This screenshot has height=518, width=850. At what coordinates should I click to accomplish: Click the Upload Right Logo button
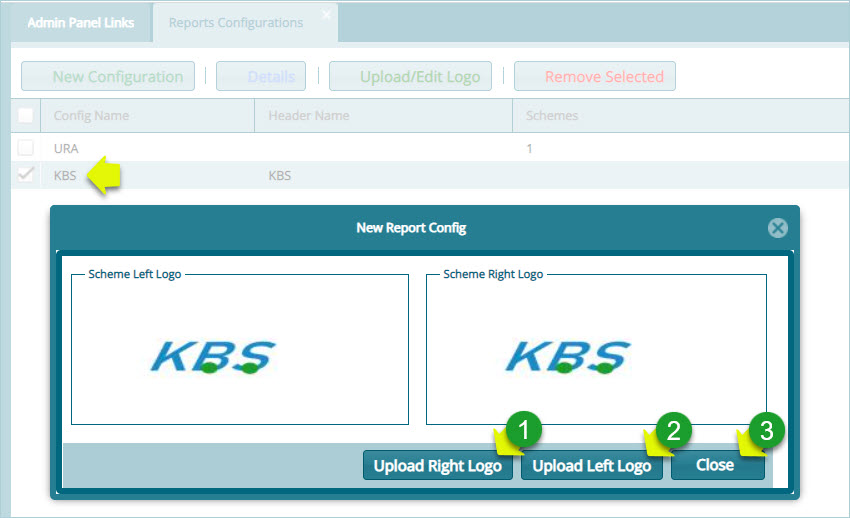[x=437, y=465]
